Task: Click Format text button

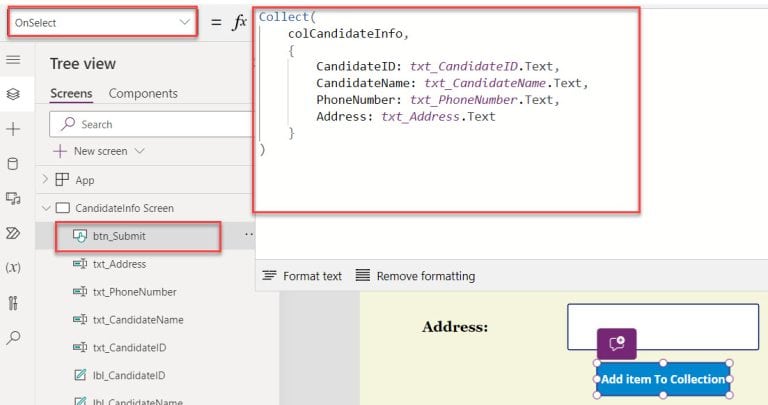Action: coord(302,276)
